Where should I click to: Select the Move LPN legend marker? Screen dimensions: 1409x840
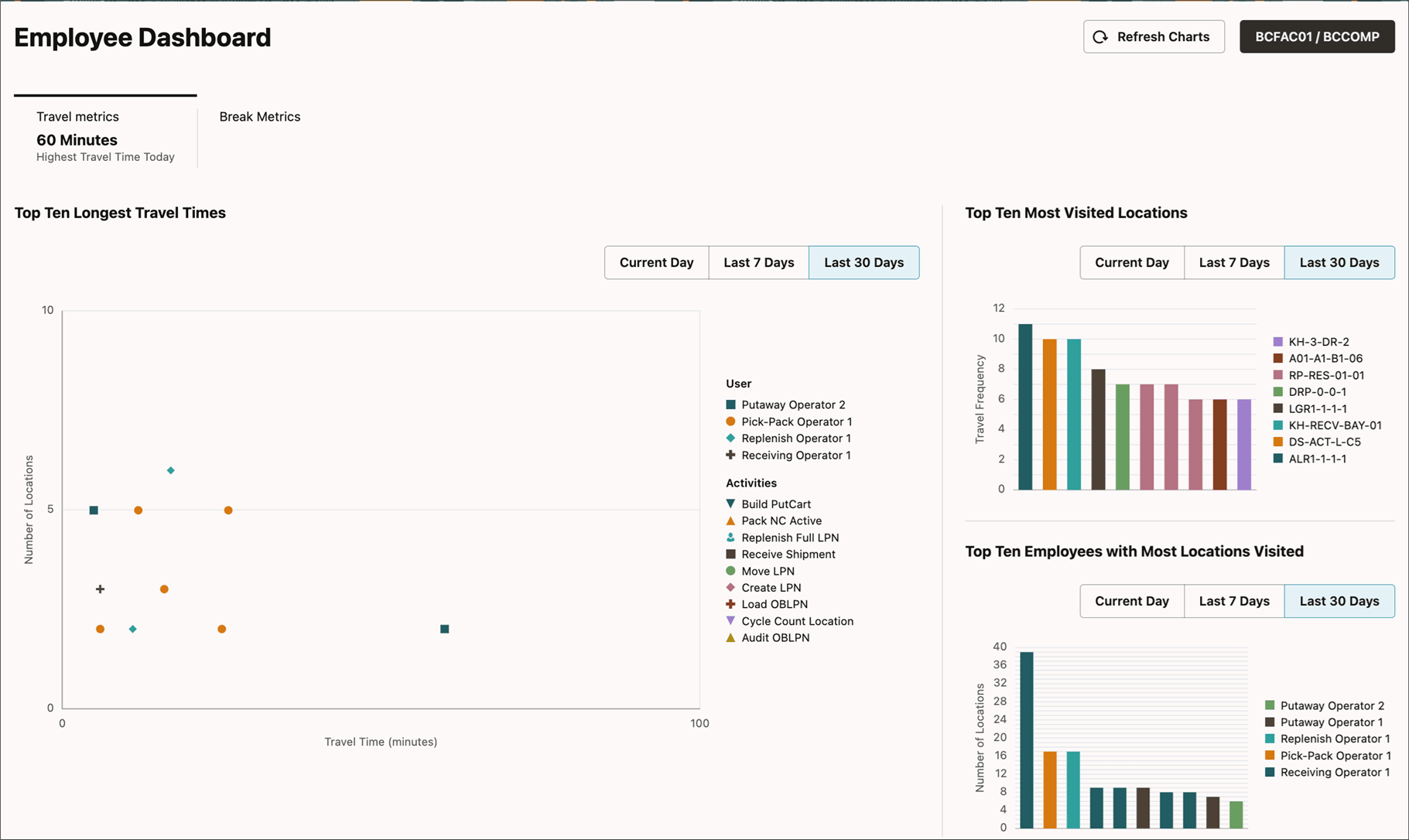730,571
